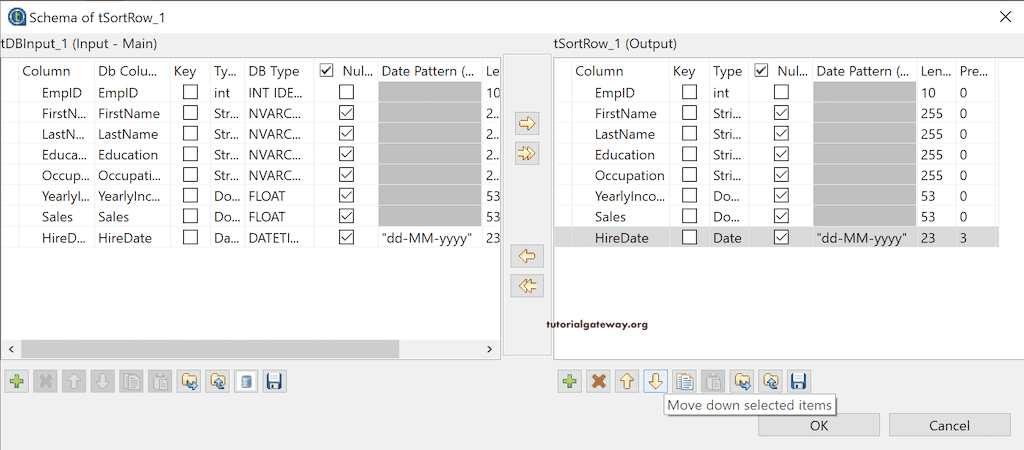Check the Key box for EmpID in output
Image resolution: width=1024 pixels, height=450 pixels.
coord(689,93)
